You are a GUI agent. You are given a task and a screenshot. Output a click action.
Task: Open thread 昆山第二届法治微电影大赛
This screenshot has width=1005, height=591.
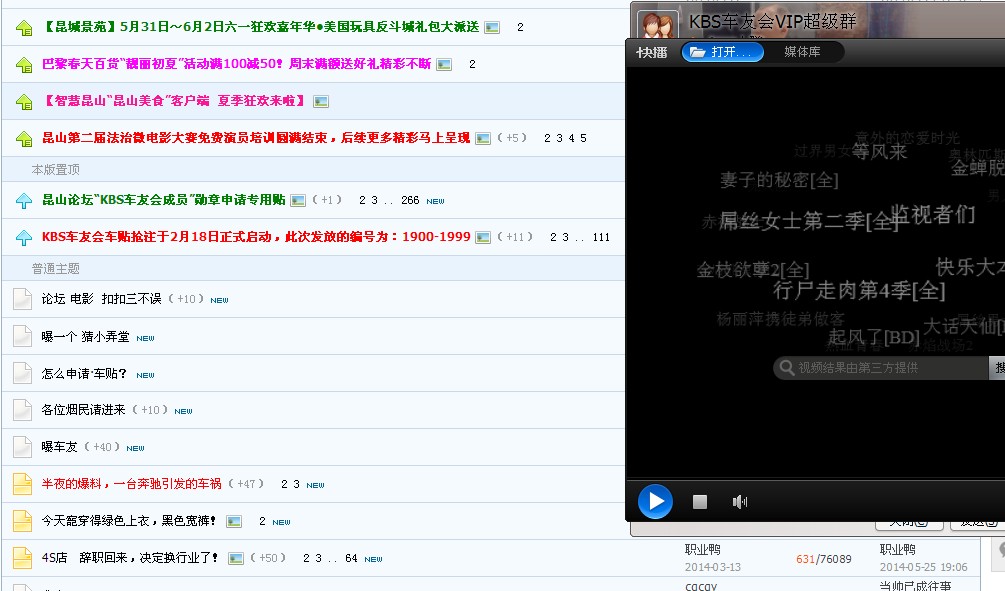[256, 138]
